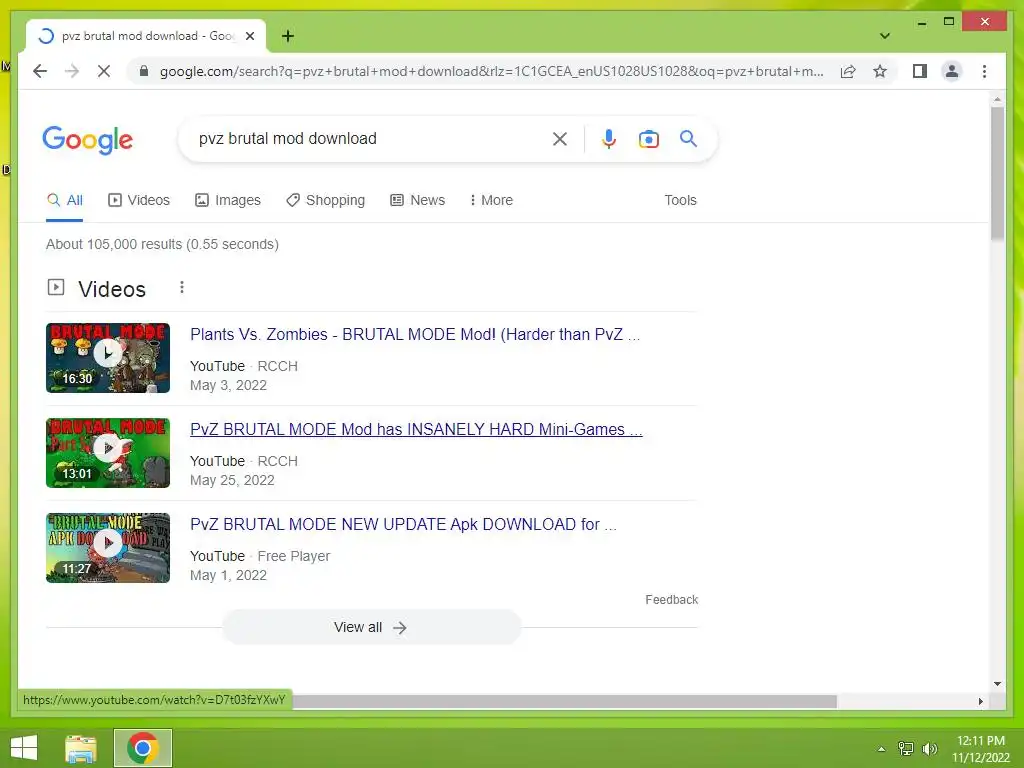Click the horizontal scrollbar thumb
1024x768 pixels.
click(565, 701)
